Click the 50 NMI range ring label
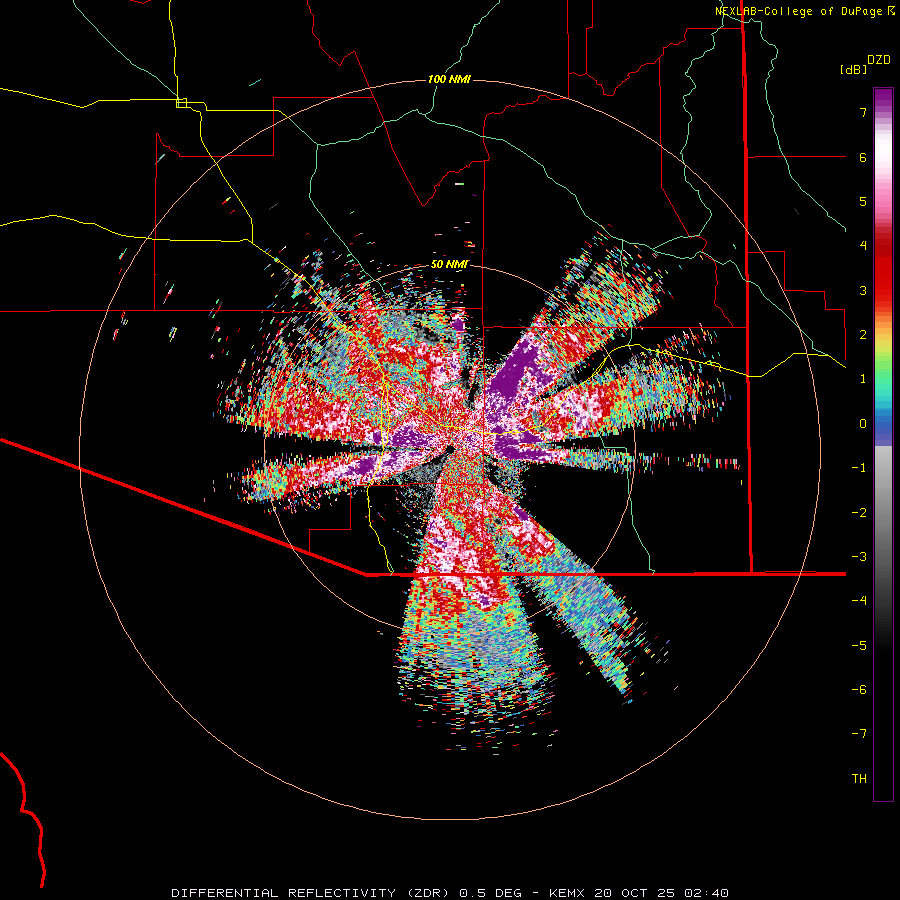Image resolution: width=900 pixels, height=900 pixels. 449,264
